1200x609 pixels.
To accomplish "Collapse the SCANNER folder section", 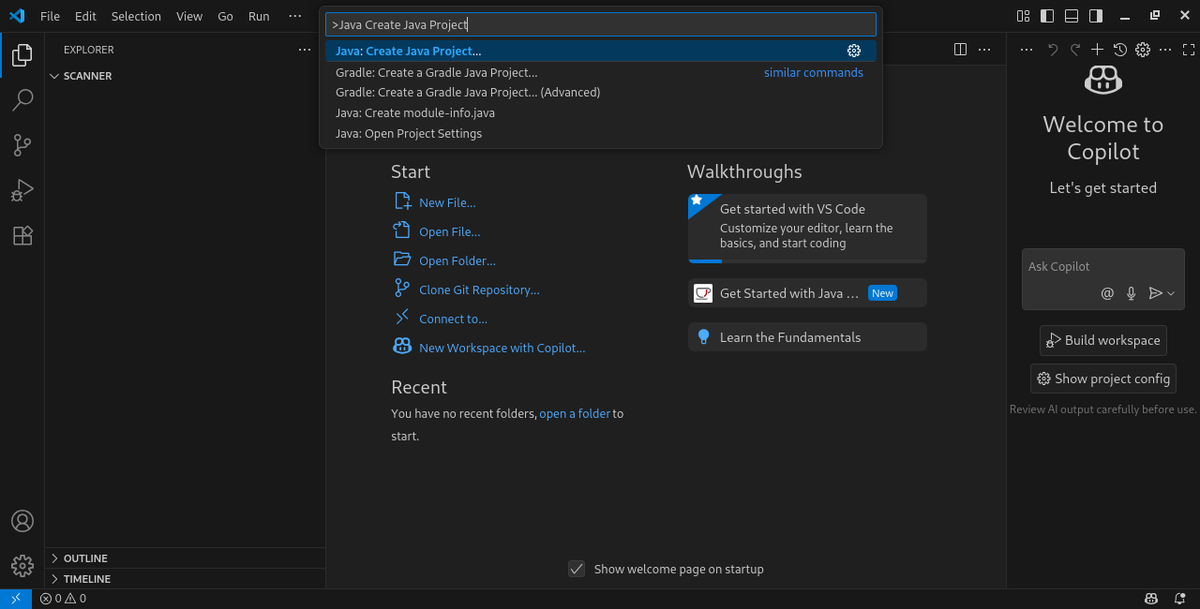I will 186,76.
